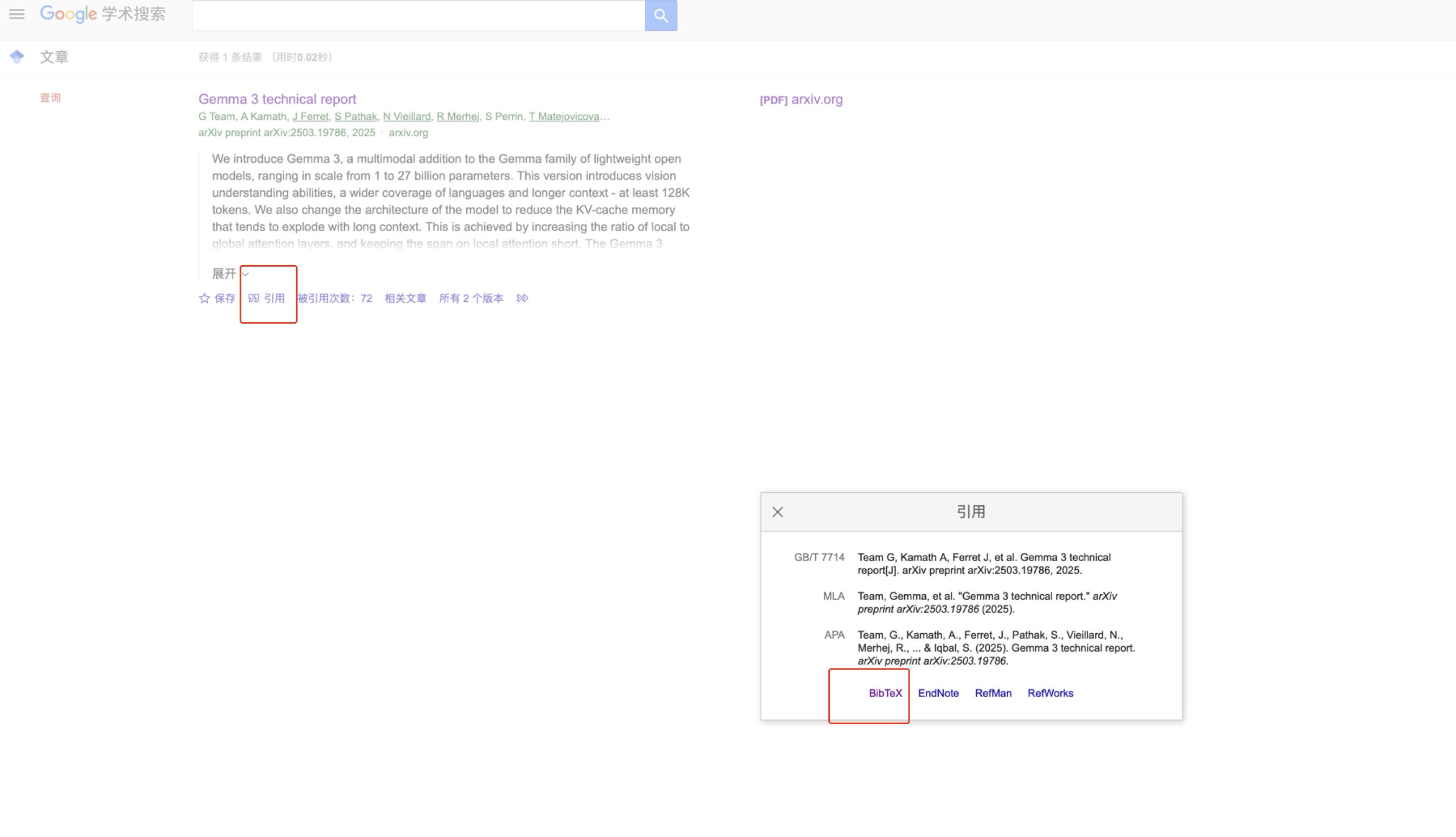The height and width of the screenshot is (837, 1456).
Task: Close the citation dialog with X
Action: [x=777, y=512]
